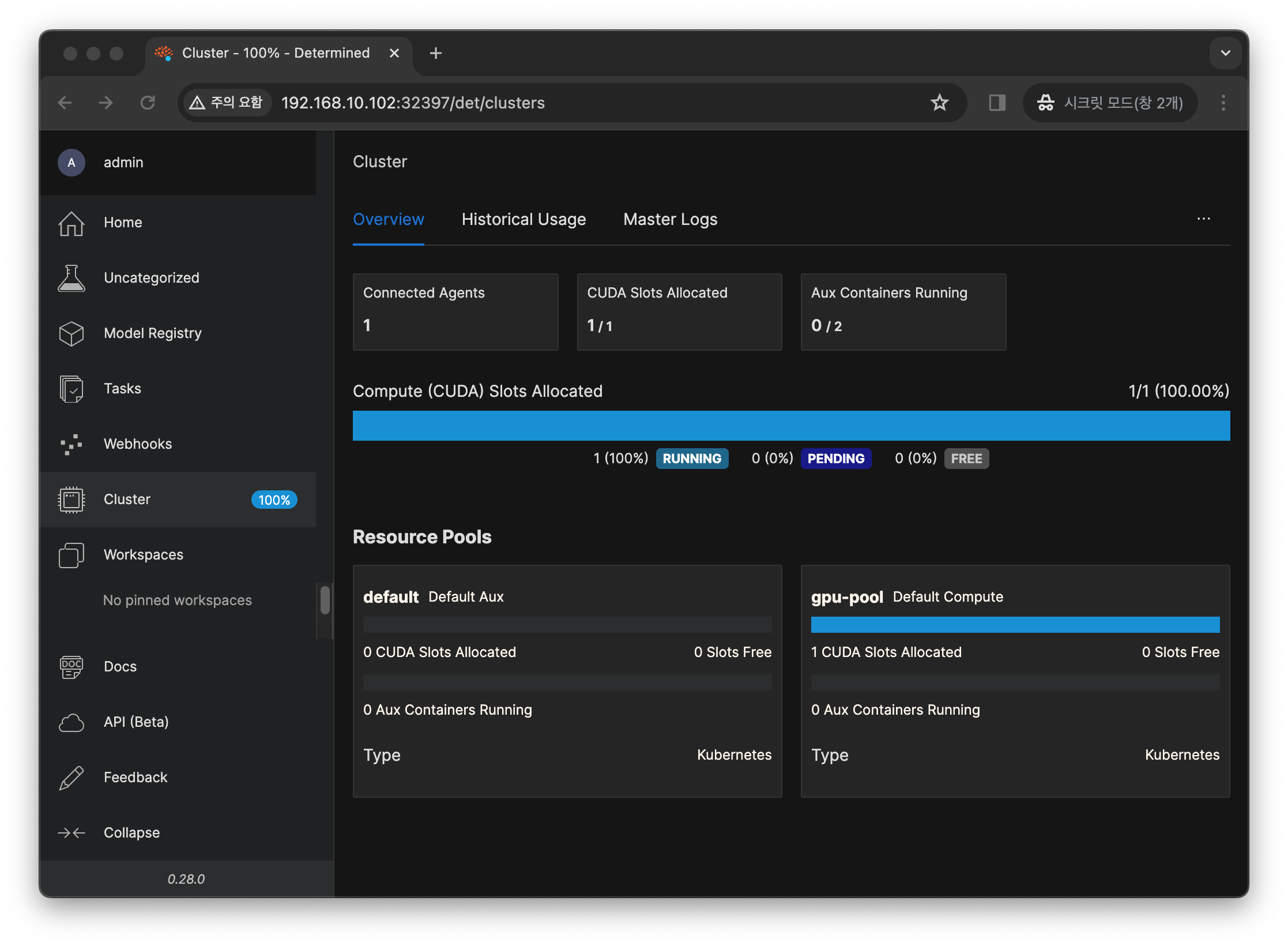
Task: Click the browser address bar URL
Action: click(x=413, y=103)
